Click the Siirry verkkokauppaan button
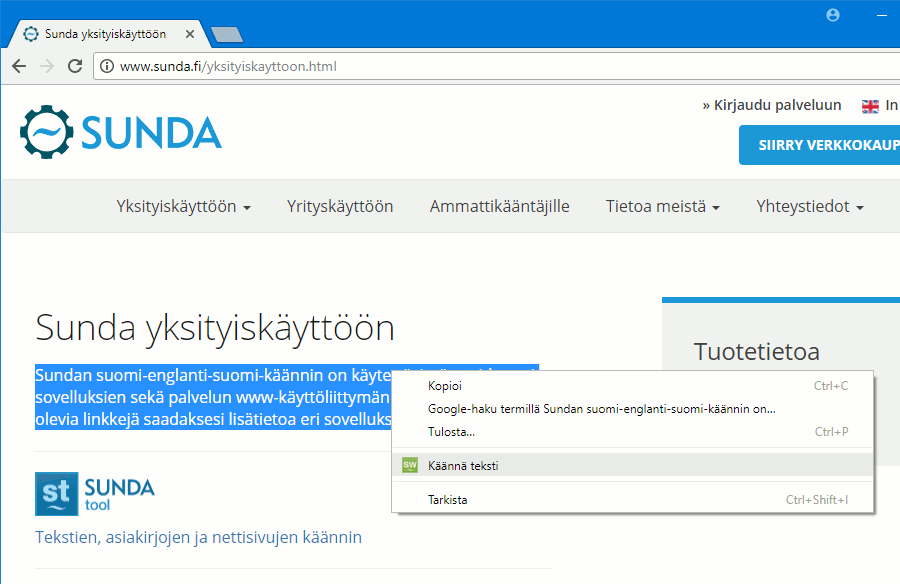This screenshot has width=900, height=584. 820,145
